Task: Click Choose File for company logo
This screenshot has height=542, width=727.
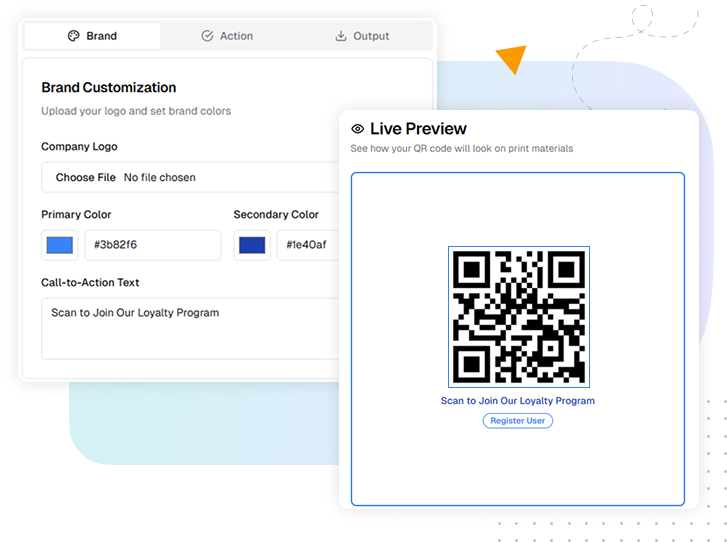Action: click(85, 178)
